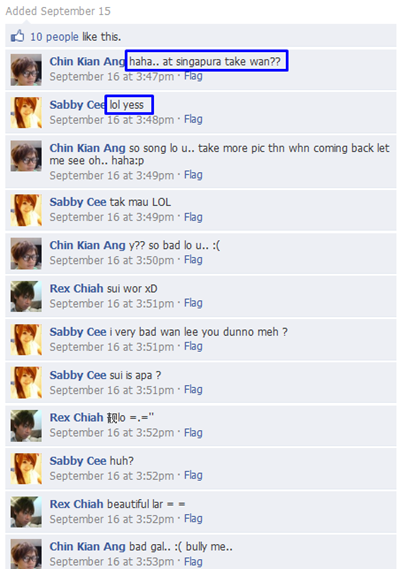
Task: Open Chin Kian Ang's name on 'so song lo u' comment
Action: [x=87, y=148]
